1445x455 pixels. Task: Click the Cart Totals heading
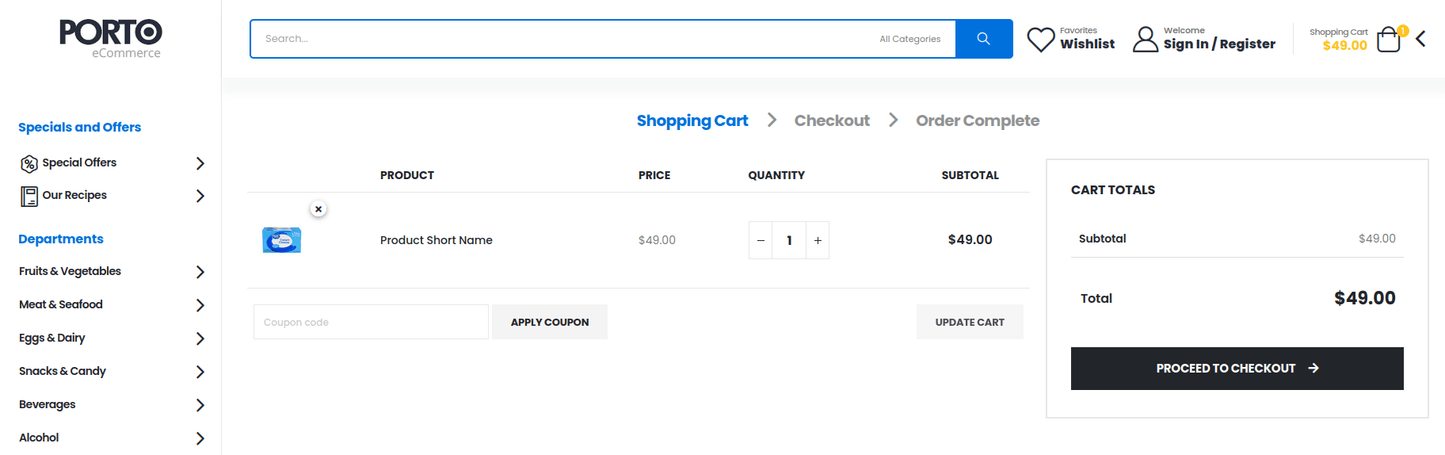click(x=1113, y=189)
